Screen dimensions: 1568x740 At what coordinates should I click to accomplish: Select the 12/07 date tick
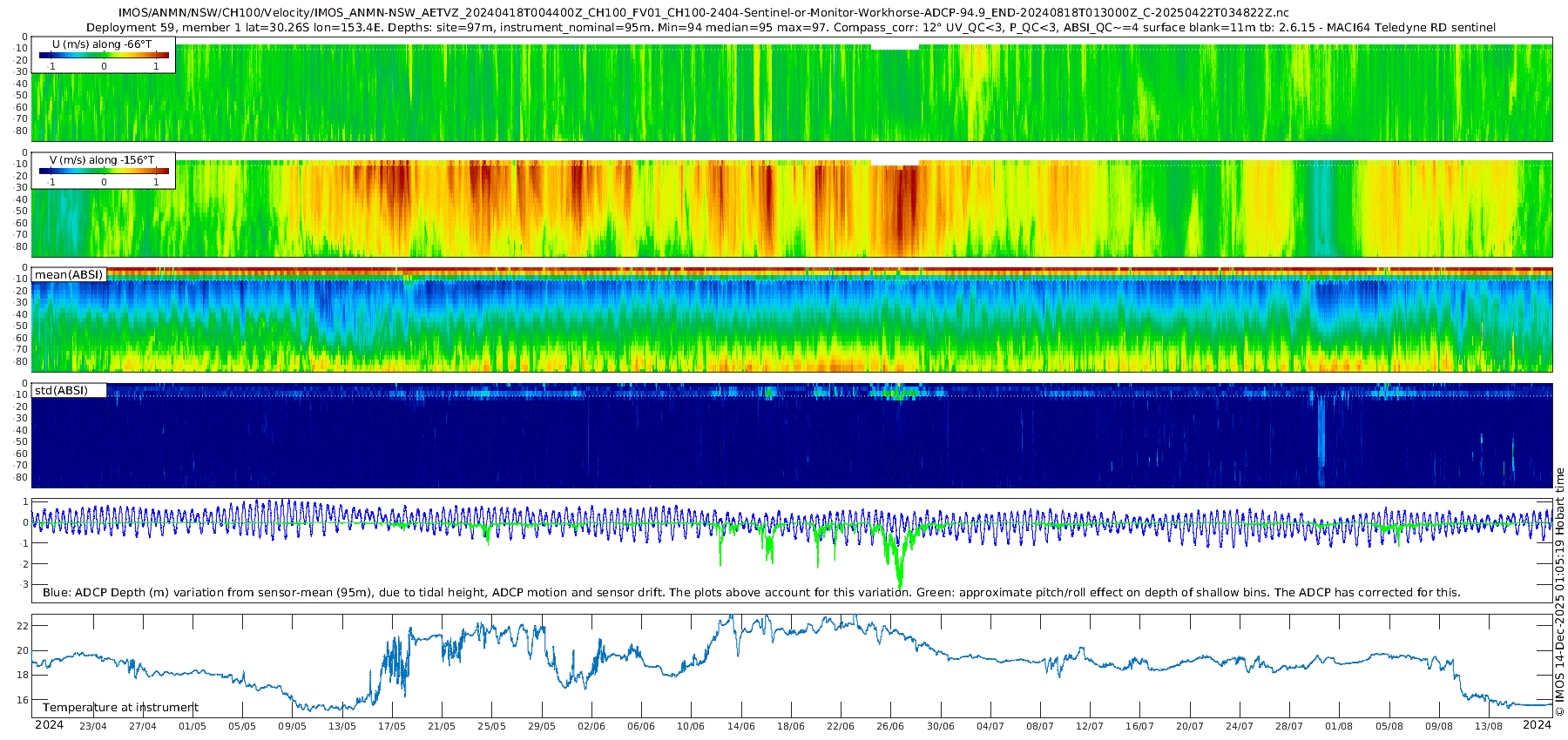coord(1090,726)
